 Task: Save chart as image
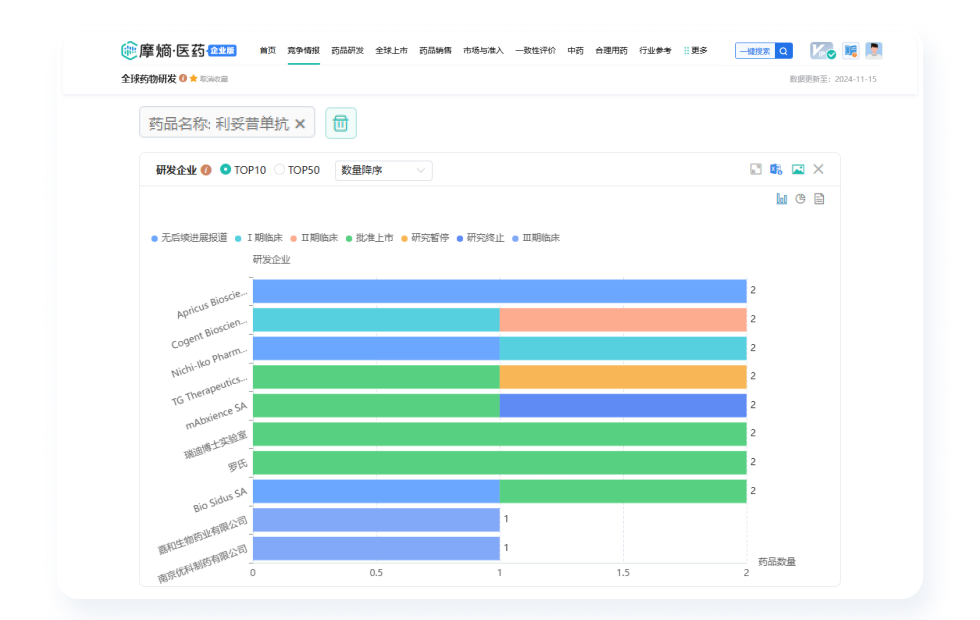pos(798,169)
